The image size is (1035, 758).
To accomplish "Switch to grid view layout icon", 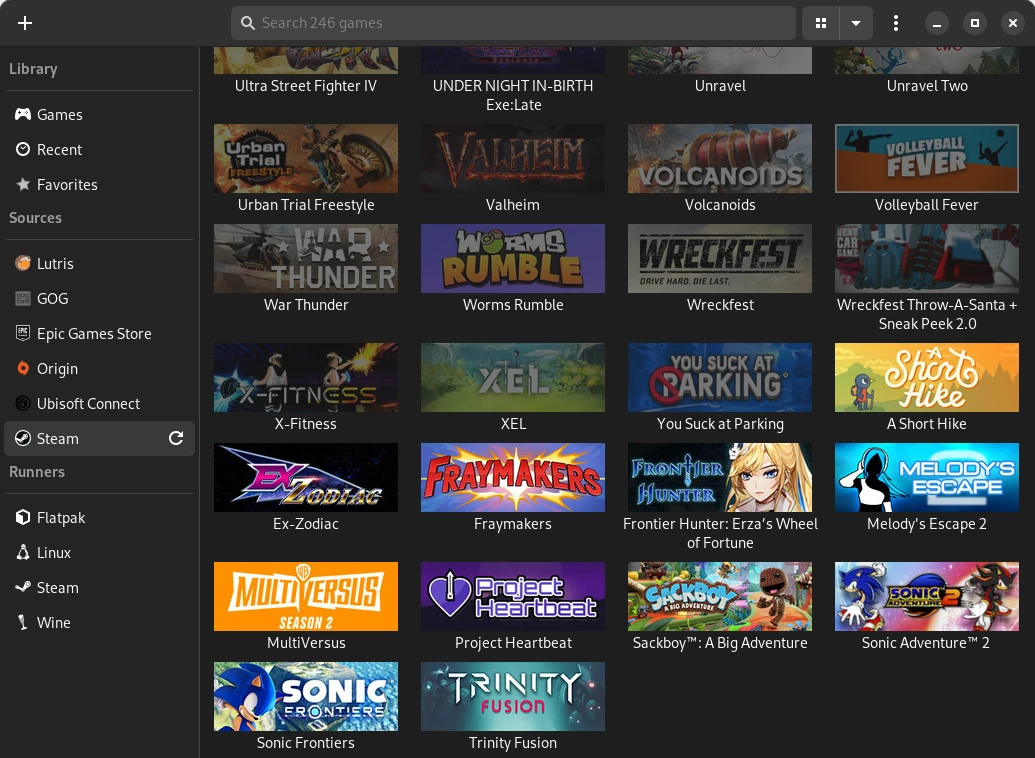I will pyautogui.click(x=820, y=23).
